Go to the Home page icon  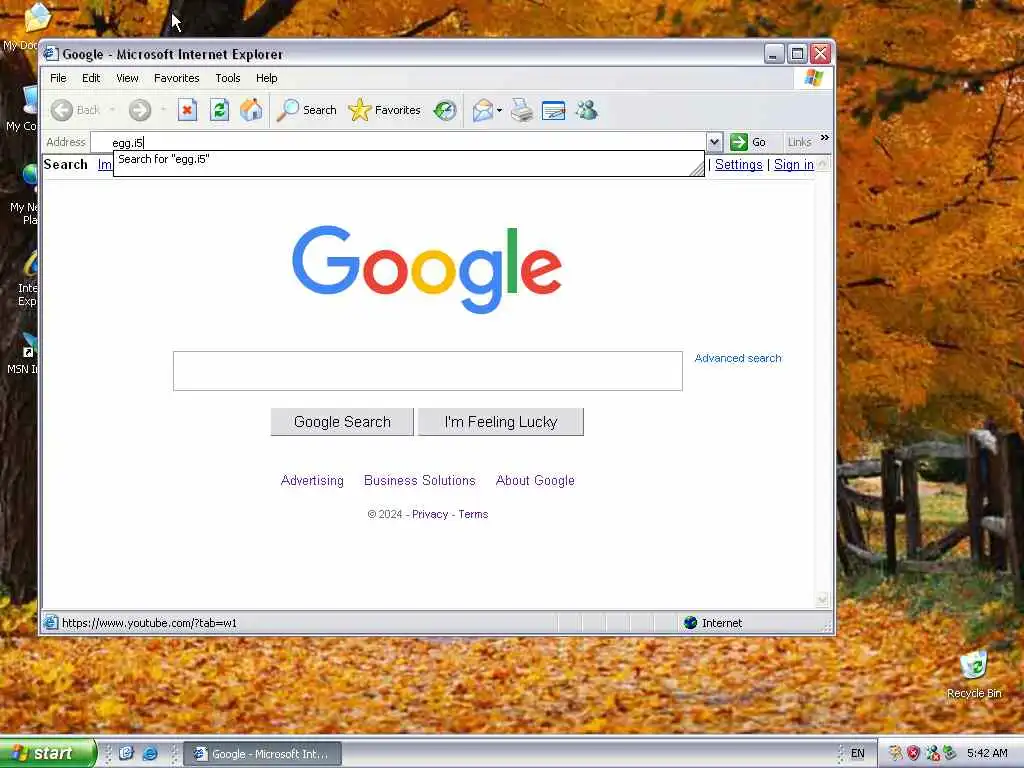coord(251,110)
